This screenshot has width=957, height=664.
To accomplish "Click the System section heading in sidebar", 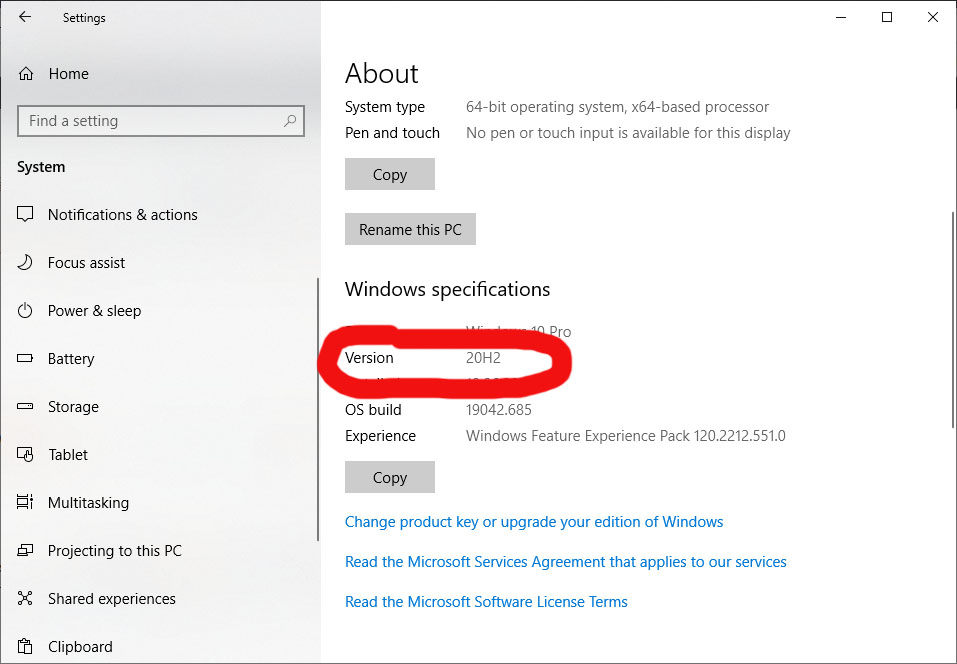I will [x=41, y=167].
